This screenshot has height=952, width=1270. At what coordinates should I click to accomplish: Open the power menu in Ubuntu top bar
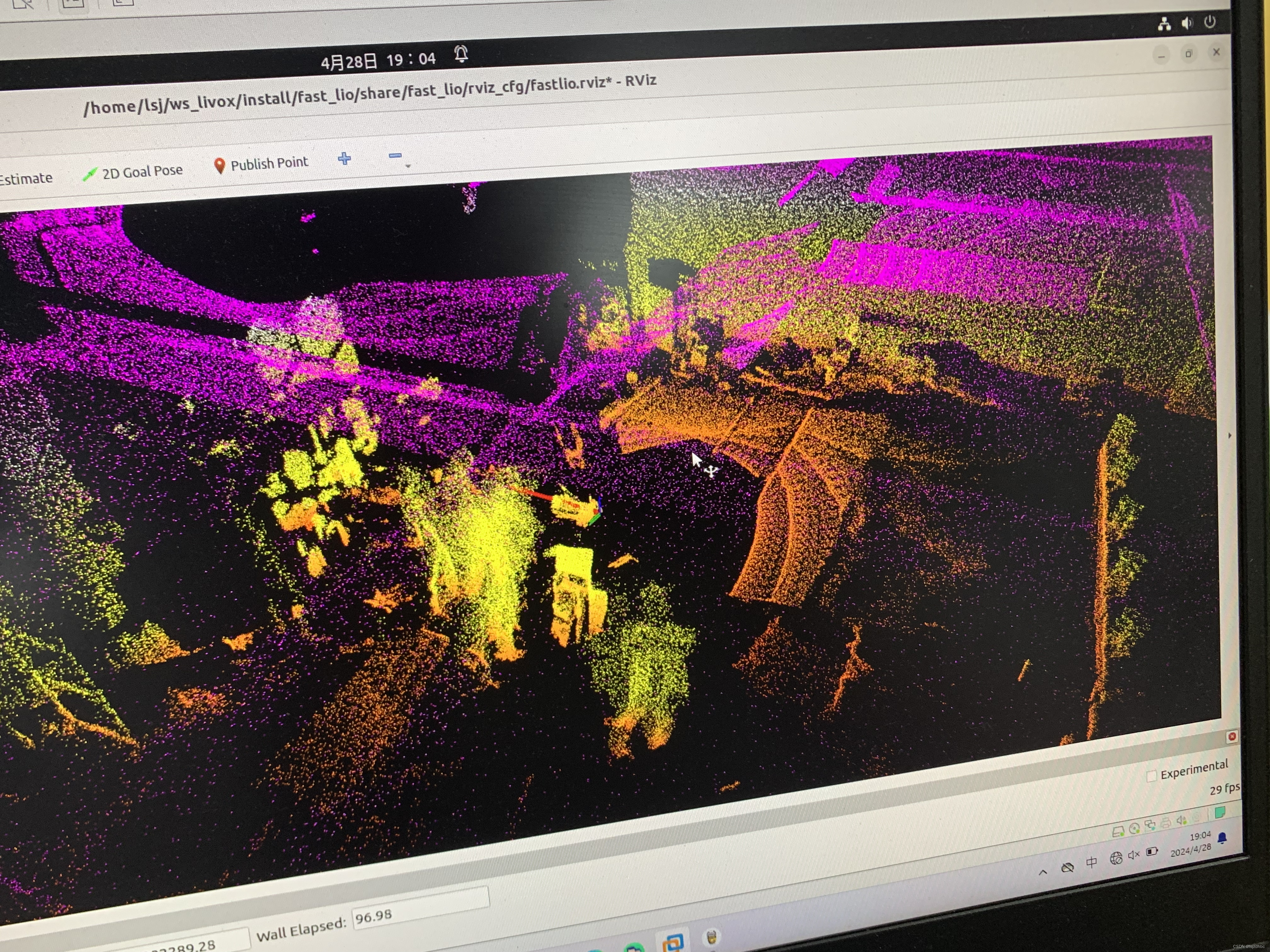click(1210, 22)
